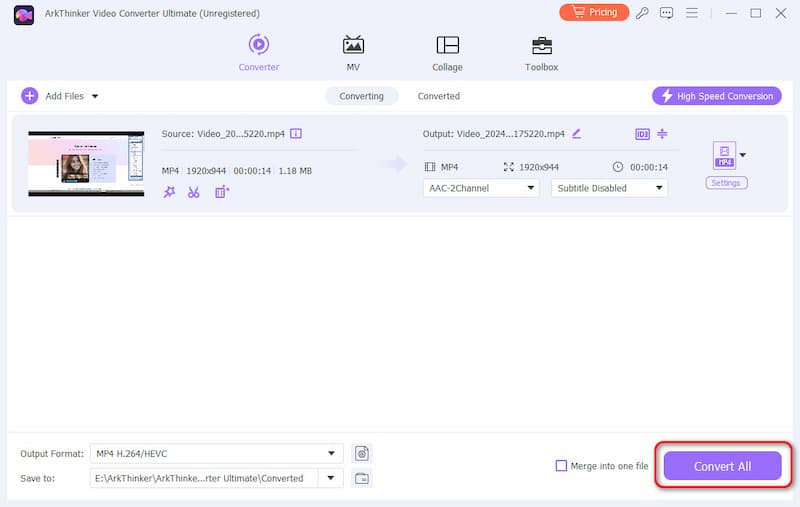Open the cut scissors tool
This screenshot has height=507, width=800.
193,192
